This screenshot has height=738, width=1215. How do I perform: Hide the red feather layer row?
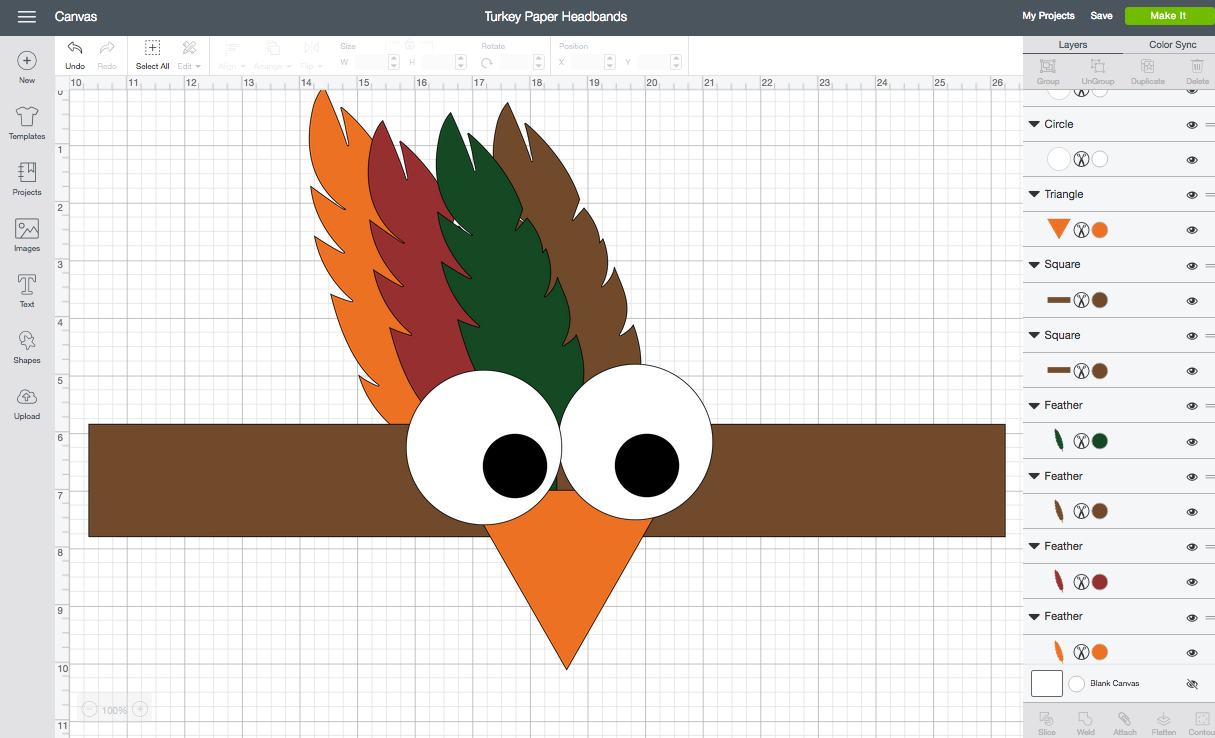[1192, 582]
